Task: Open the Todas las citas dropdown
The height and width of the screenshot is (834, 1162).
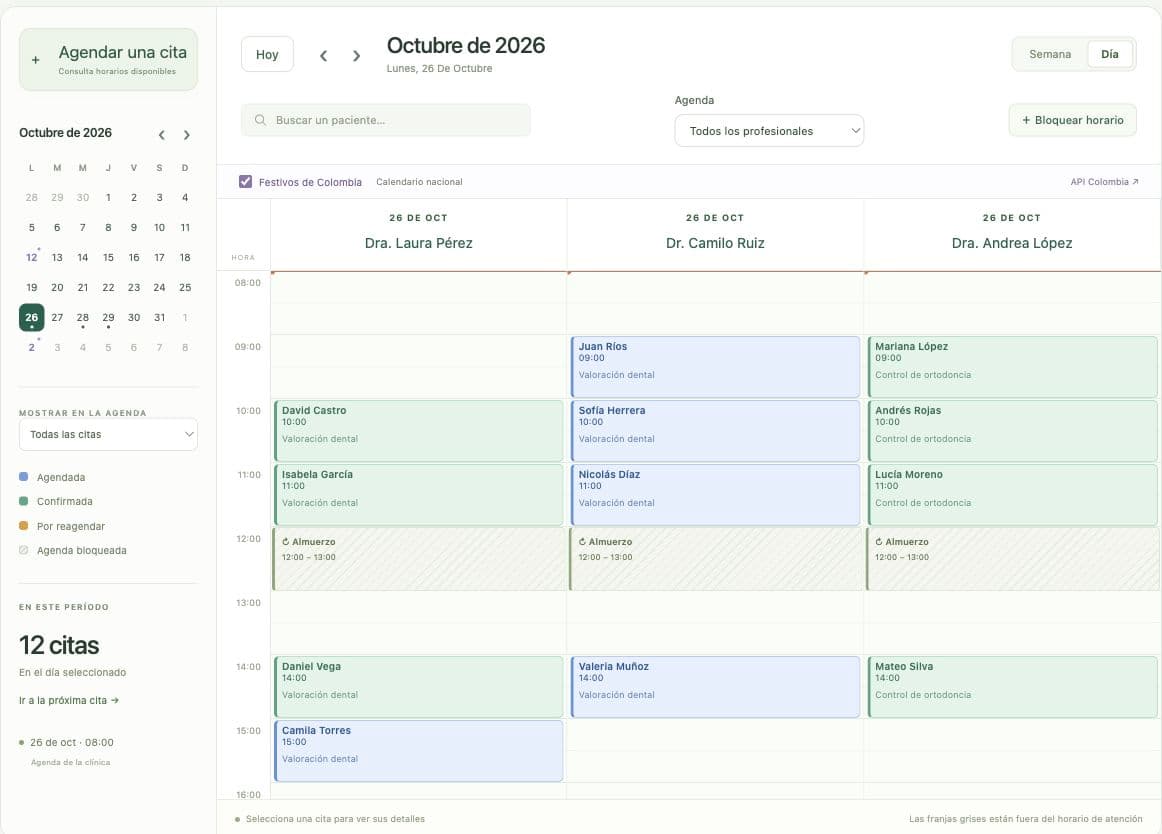Action: click(x=108, y=434)
